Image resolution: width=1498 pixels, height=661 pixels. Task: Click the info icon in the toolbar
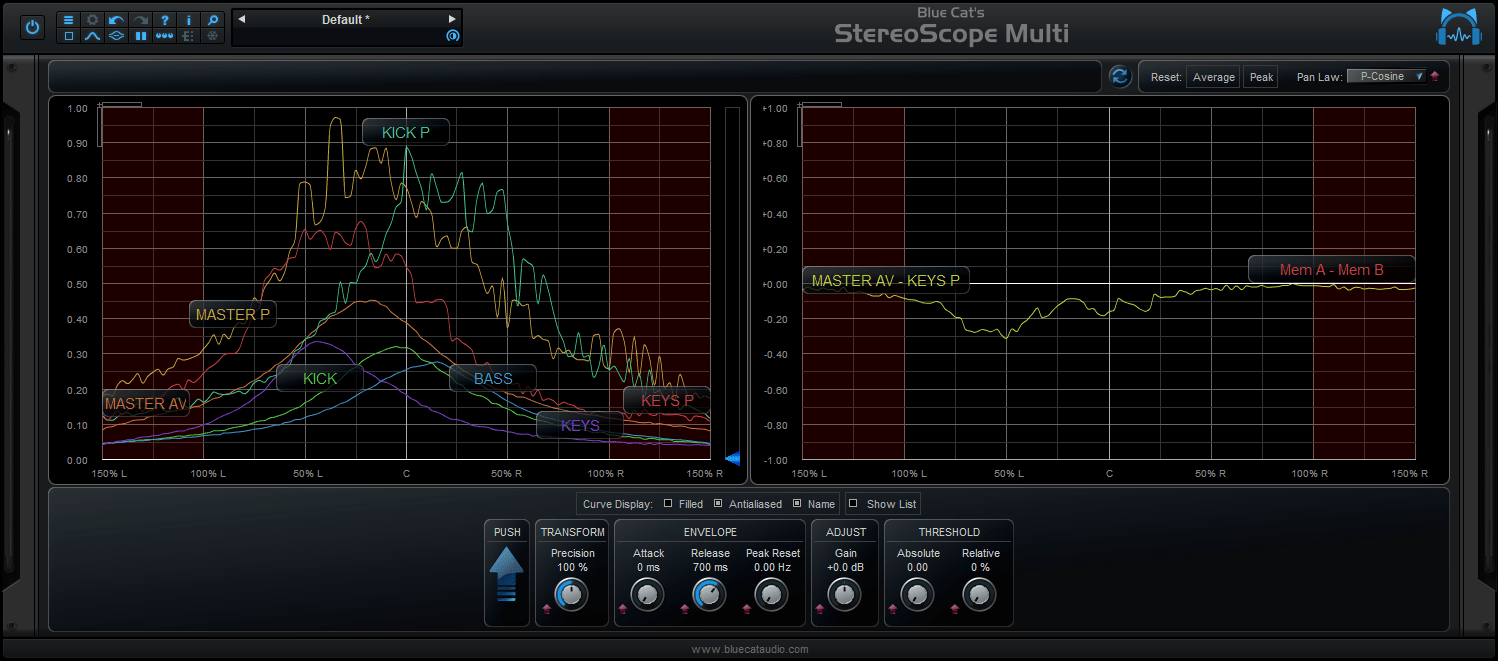(x=189, y=20)
